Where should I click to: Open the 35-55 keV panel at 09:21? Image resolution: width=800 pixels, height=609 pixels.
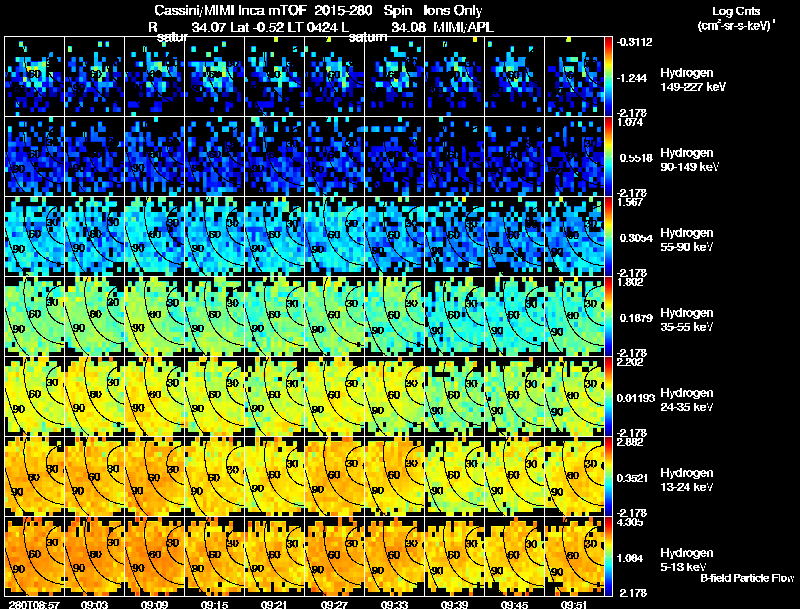[x=274, y=316]
